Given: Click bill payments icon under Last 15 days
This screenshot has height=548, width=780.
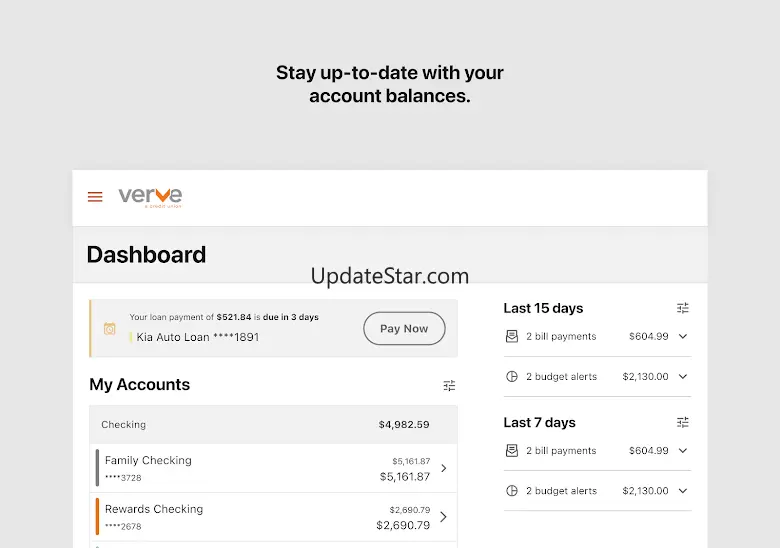Looking at the screenshot, I should pos(512,337).
